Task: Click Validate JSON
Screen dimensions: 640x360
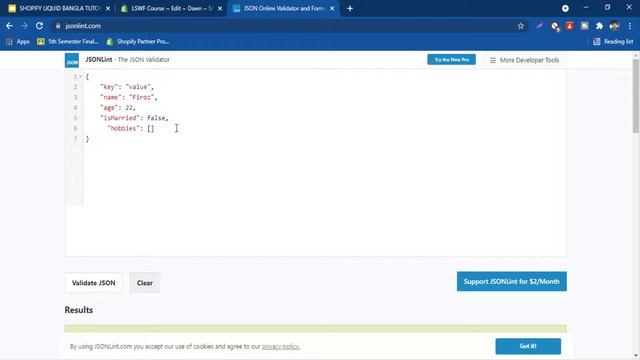Action: 93,283
